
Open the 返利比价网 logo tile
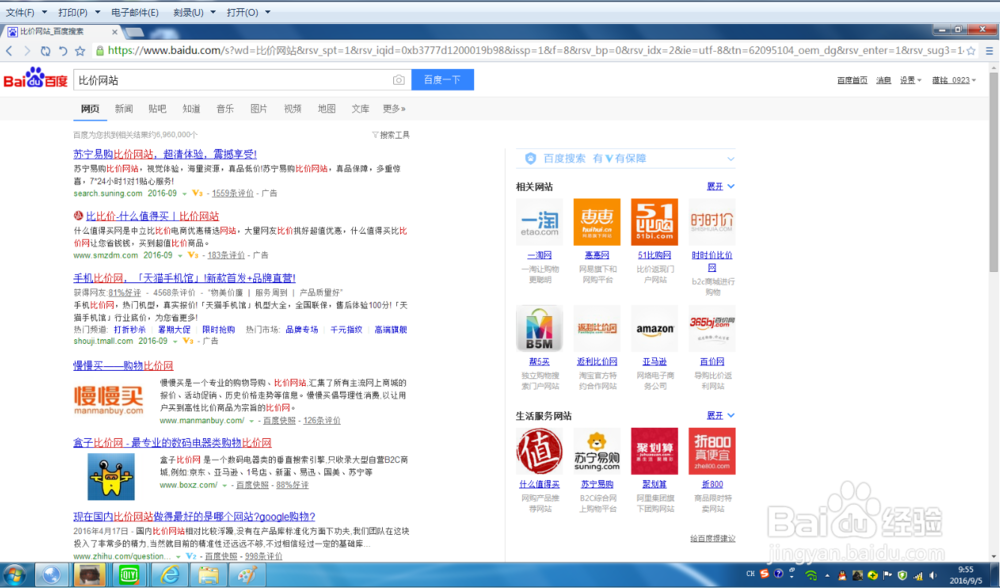point(597,328)
